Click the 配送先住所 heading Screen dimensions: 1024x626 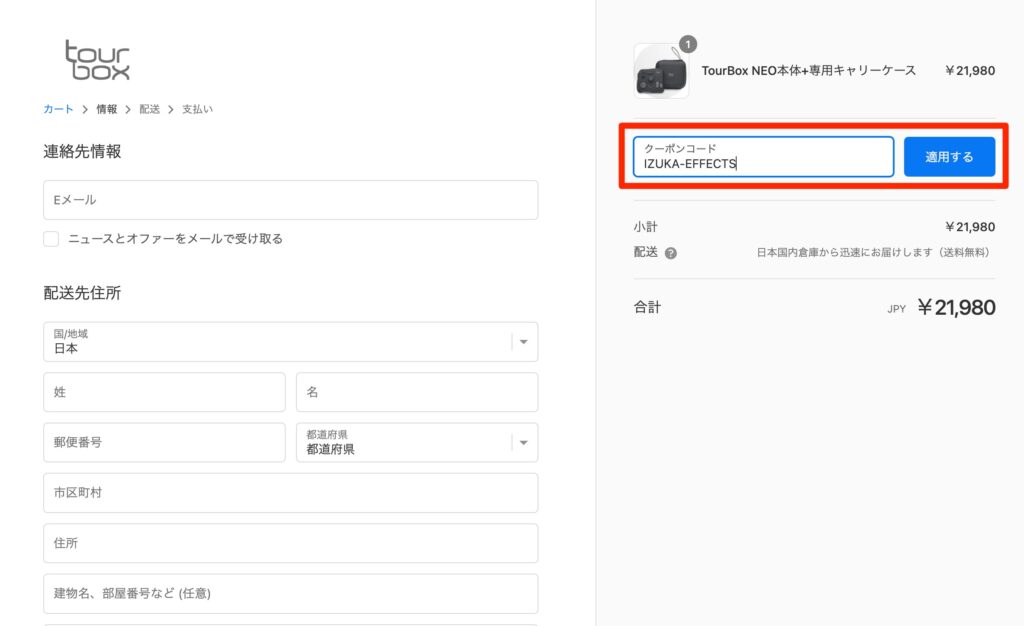pos(82,293)
